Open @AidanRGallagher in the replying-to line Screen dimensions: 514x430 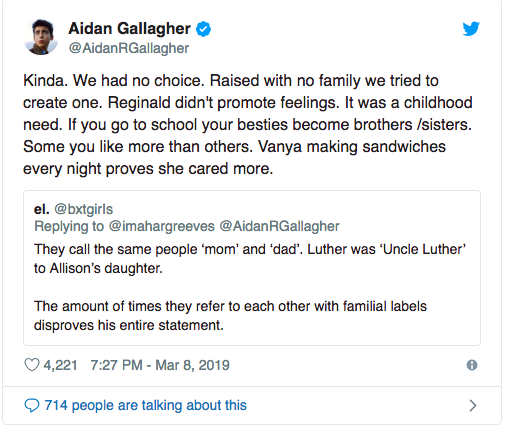point(279,226)
